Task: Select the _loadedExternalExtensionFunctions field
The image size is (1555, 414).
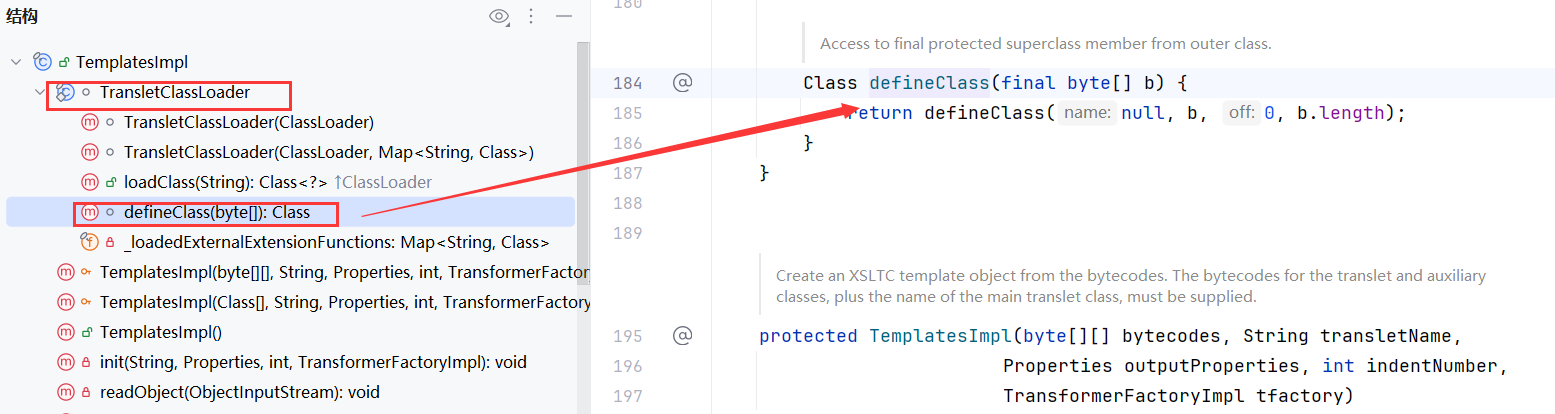Action: (336, 242)
